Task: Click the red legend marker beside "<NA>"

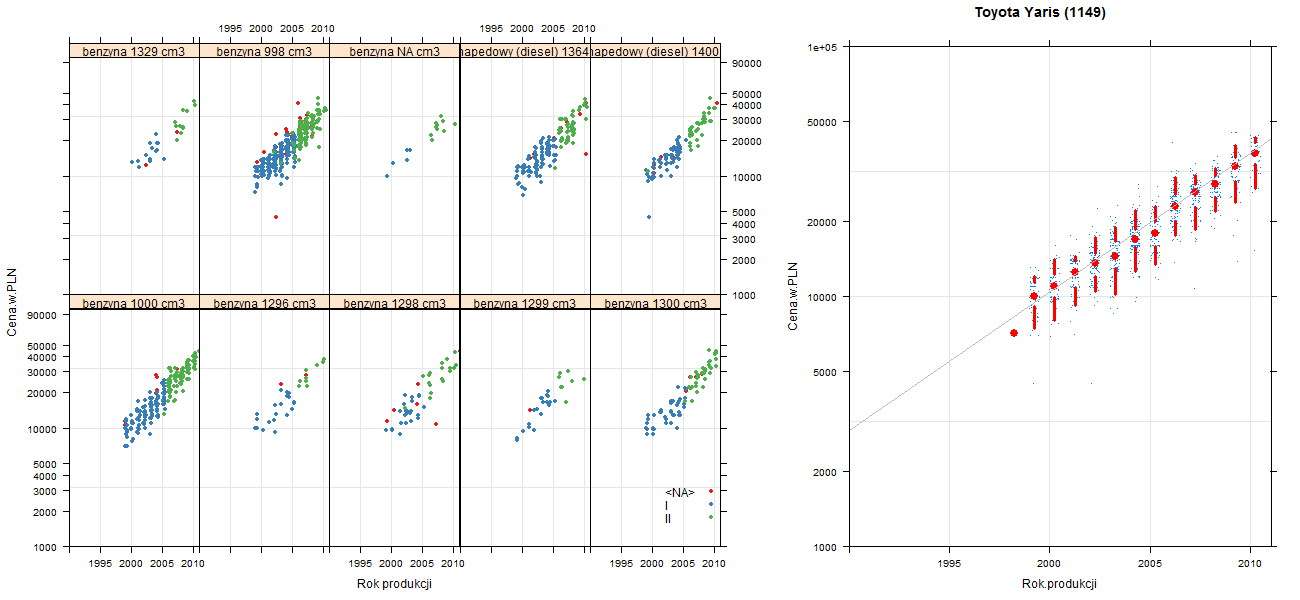Action: coord(710,491)
